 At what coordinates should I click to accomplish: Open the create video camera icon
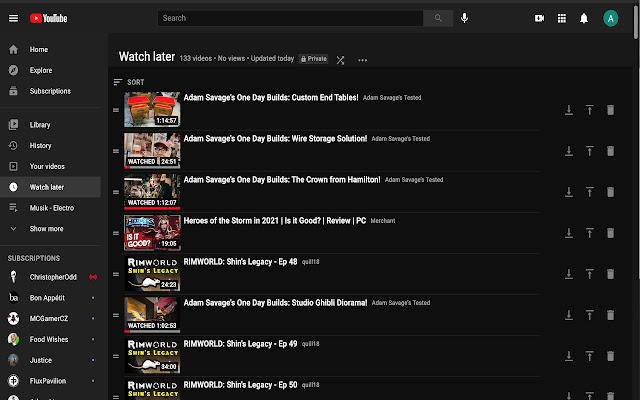[x=540, y=18]
